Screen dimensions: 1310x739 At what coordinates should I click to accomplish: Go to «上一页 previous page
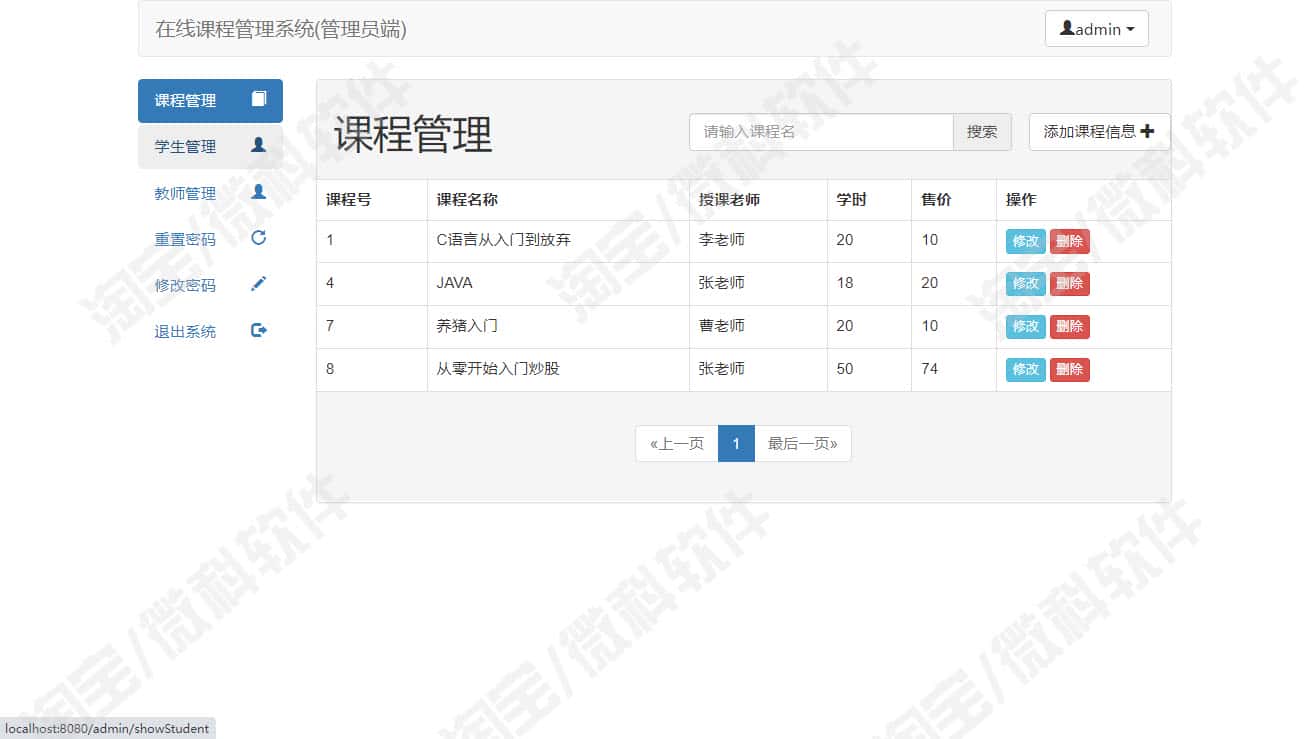click(677, 444)
